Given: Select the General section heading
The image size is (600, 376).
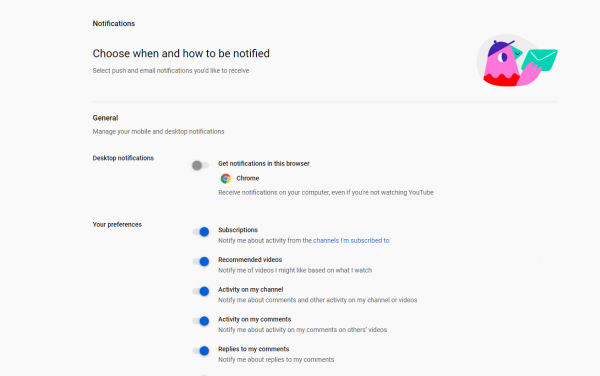Looking at the screenshot, I should click(105, 118).
